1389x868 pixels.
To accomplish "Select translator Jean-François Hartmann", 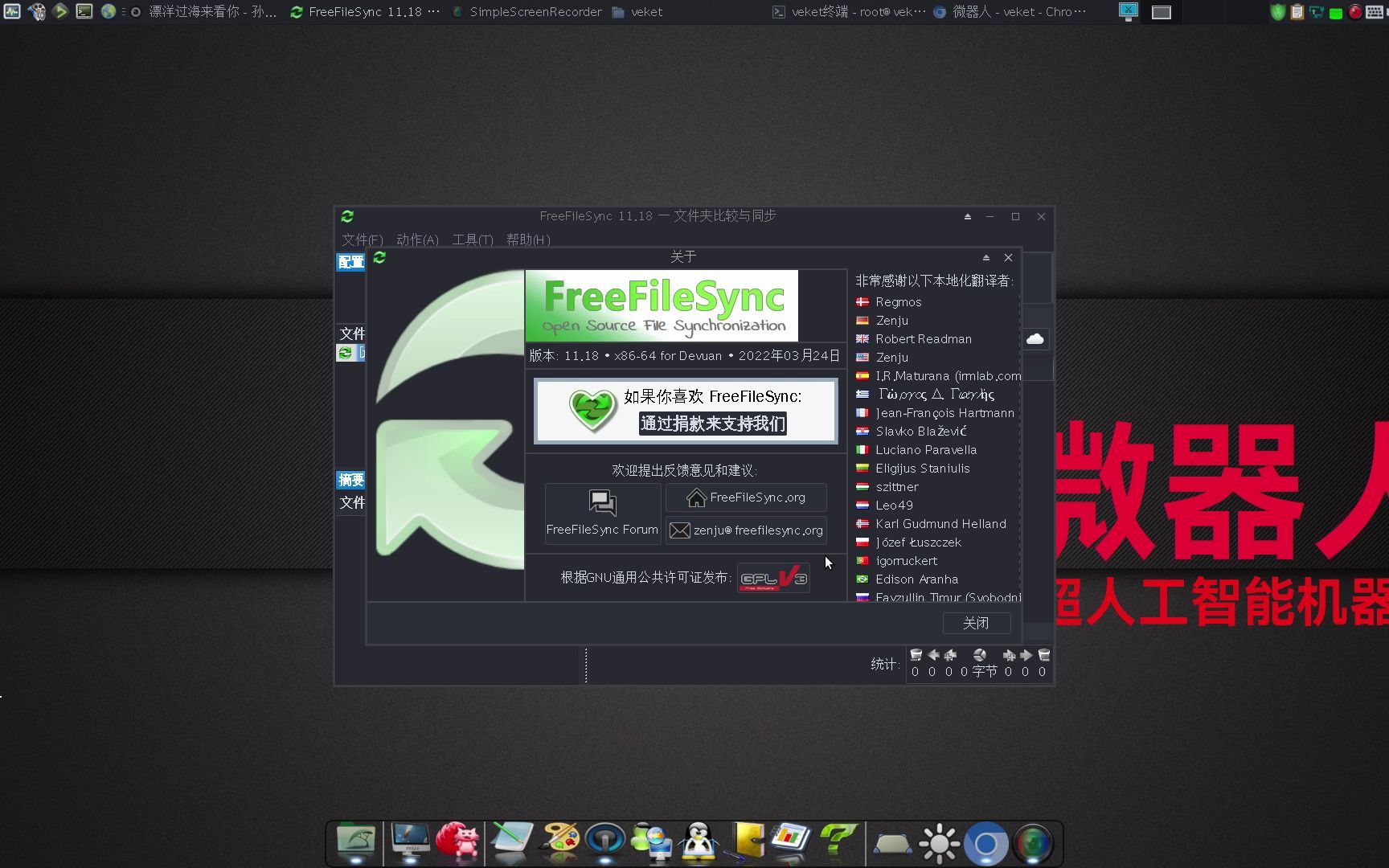I will coord(944,413).
